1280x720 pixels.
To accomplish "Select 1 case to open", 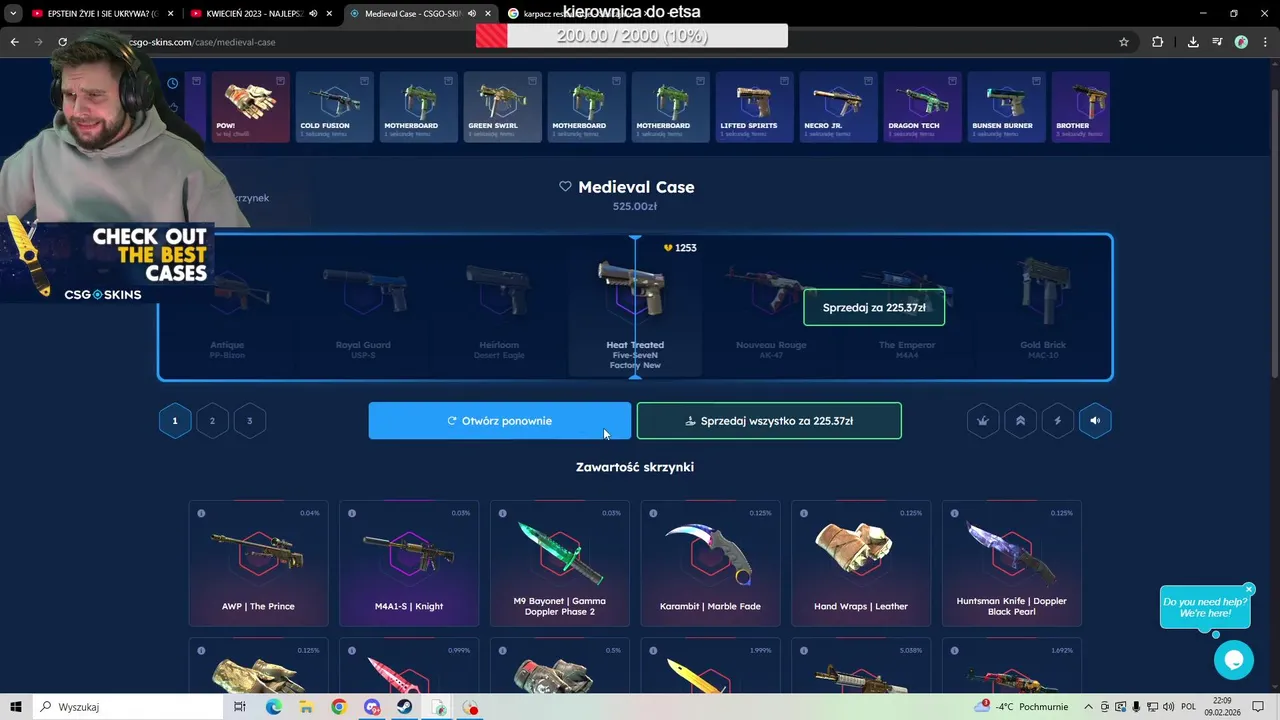I will coord(175,421).
